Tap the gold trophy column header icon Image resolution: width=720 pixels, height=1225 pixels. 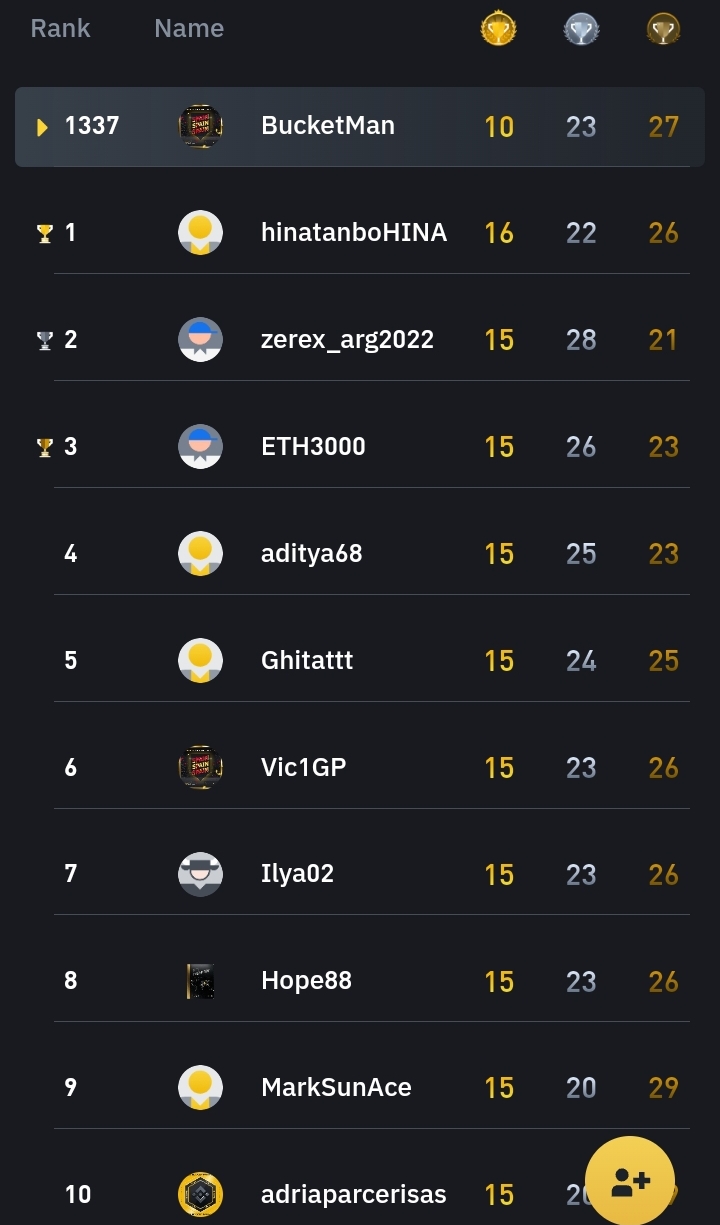pyautogui.click(x=498, y=29)
